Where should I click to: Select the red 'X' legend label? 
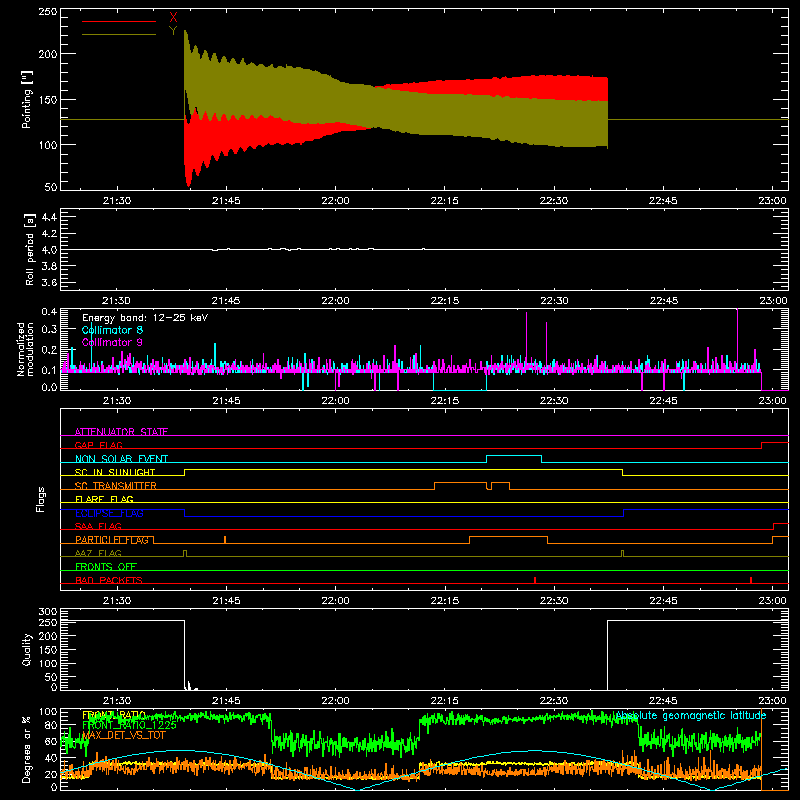173,18
